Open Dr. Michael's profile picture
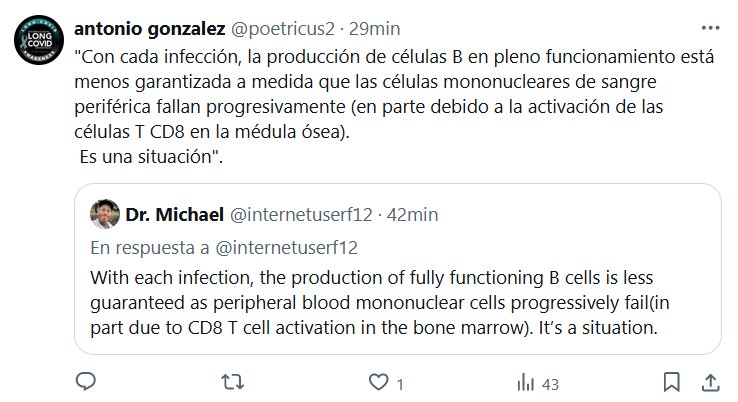738x402 pixels. [x=105, y=214]
